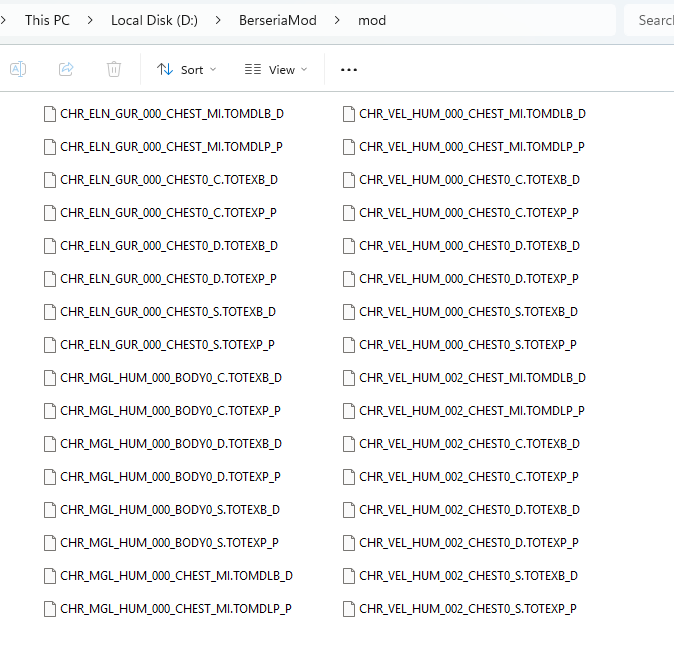Navigate to Local Disk (D:) breadcrumb

click(x=154, y=20)
